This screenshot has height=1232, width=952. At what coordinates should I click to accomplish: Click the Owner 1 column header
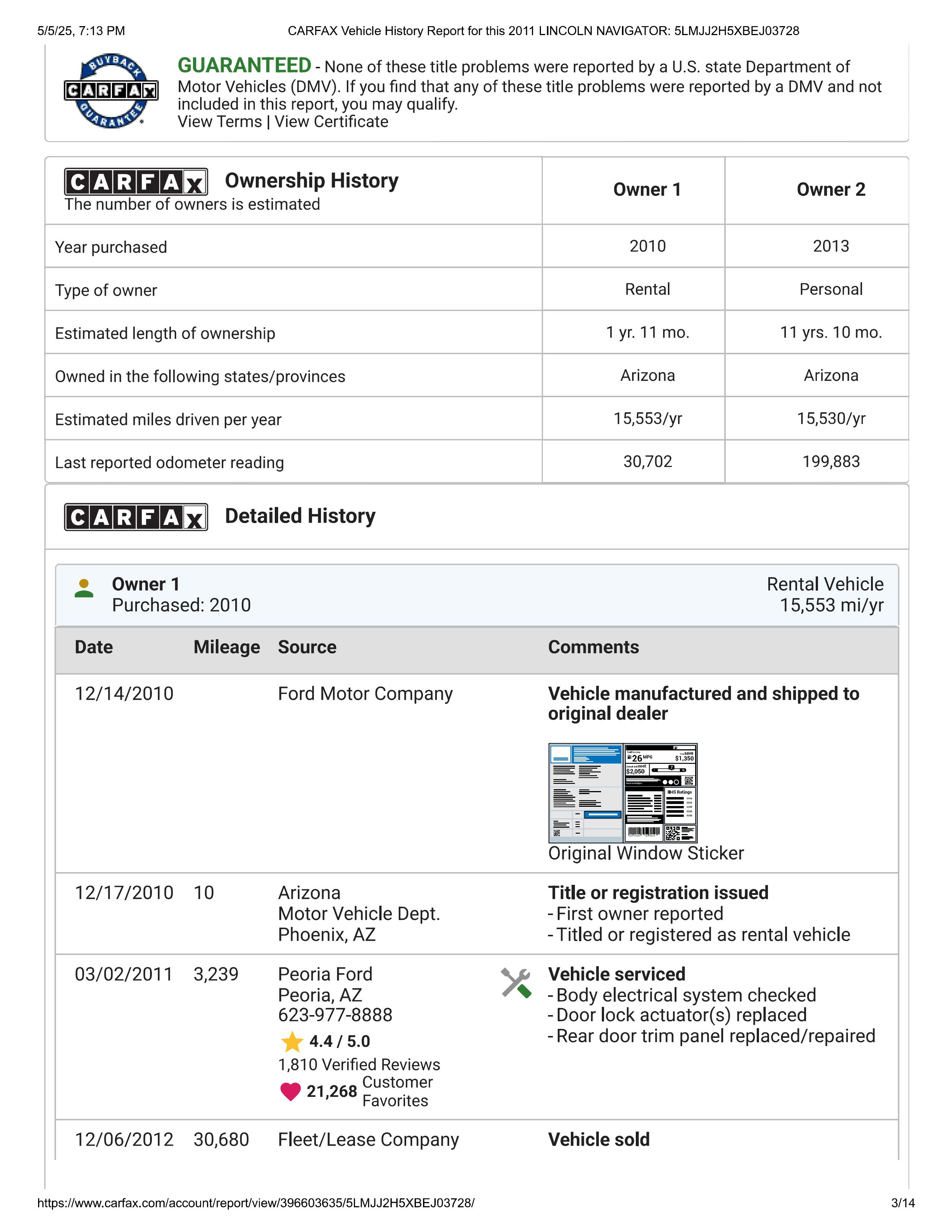point(647,190)
